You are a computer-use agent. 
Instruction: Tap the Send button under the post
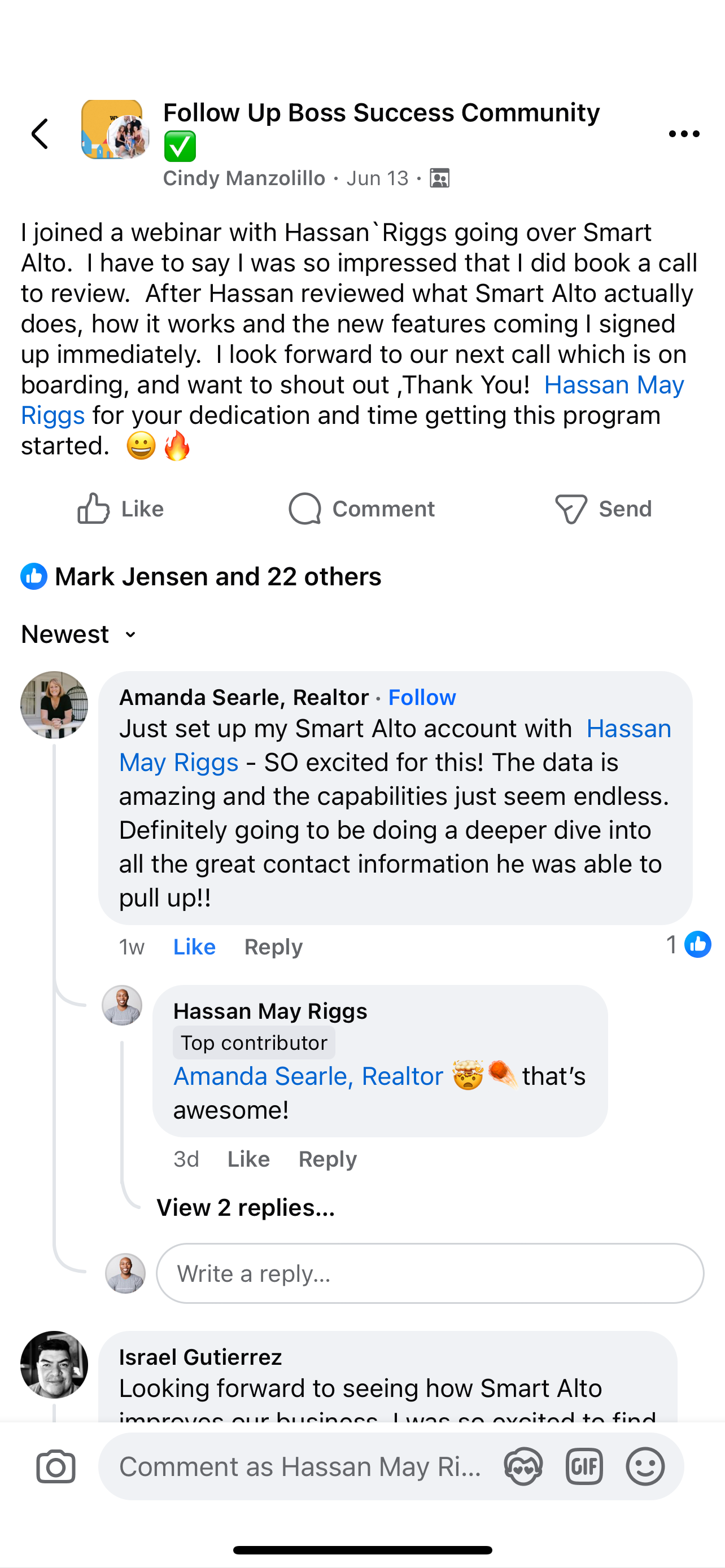tap(603, 509)
